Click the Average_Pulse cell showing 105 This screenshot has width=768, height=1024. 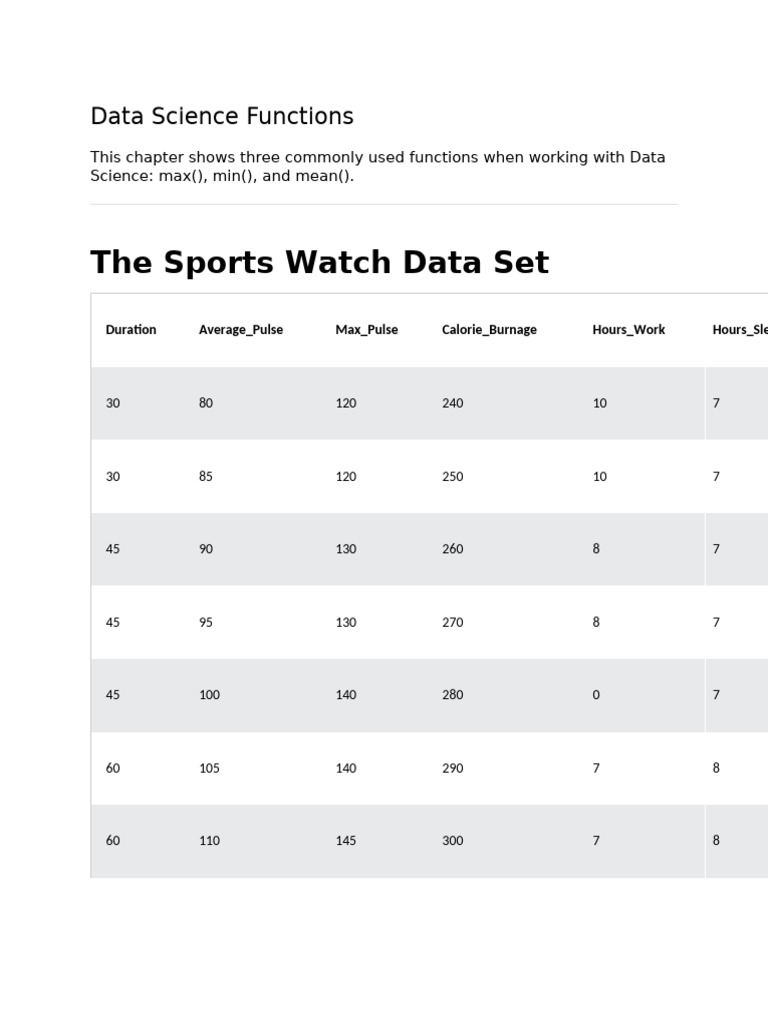coord(209,768)
